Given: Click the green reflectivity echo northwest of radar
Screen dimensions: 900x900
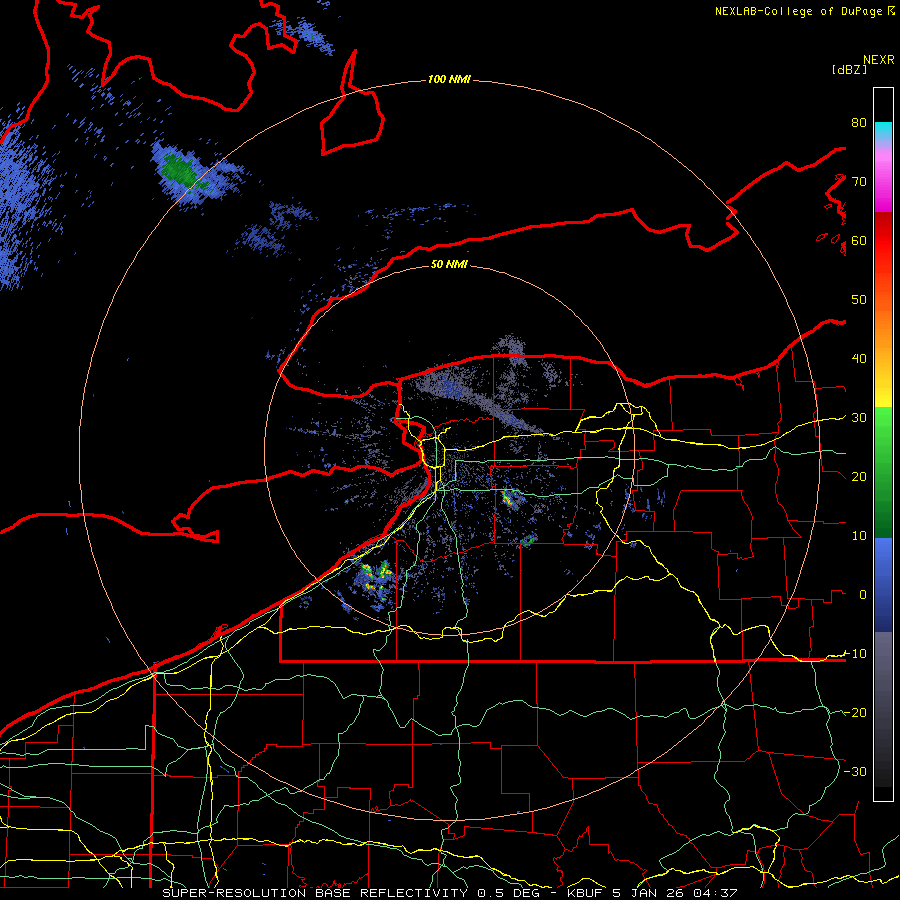Looking at the screenshot, I should [x=179, y=170].
